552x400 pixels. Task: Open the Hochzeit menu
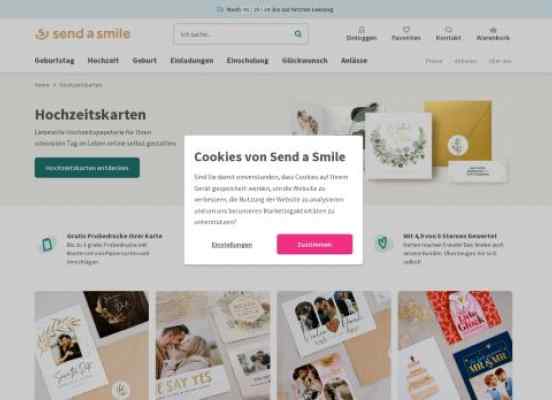tap(103, 61)
